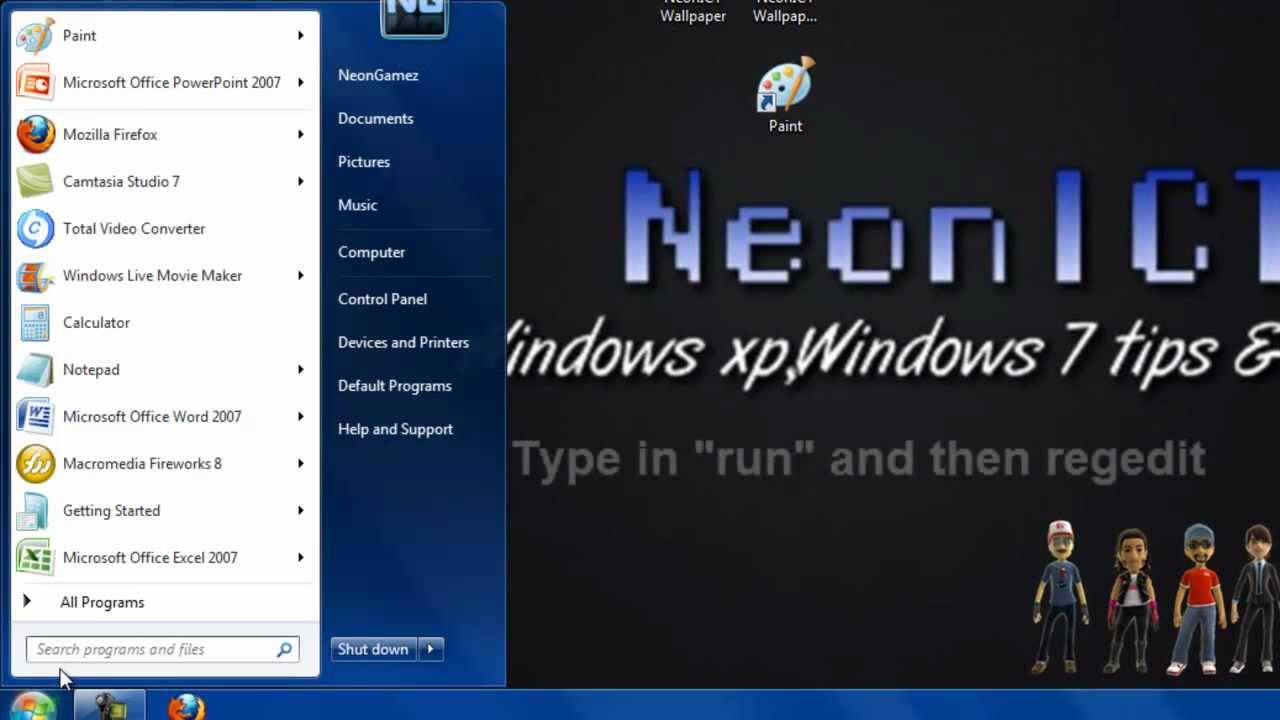This screenshot has height=720, width=1280.
Task: Expand Notepad recent files arrow
Action: pyautogui.click(x=300, y=369)
